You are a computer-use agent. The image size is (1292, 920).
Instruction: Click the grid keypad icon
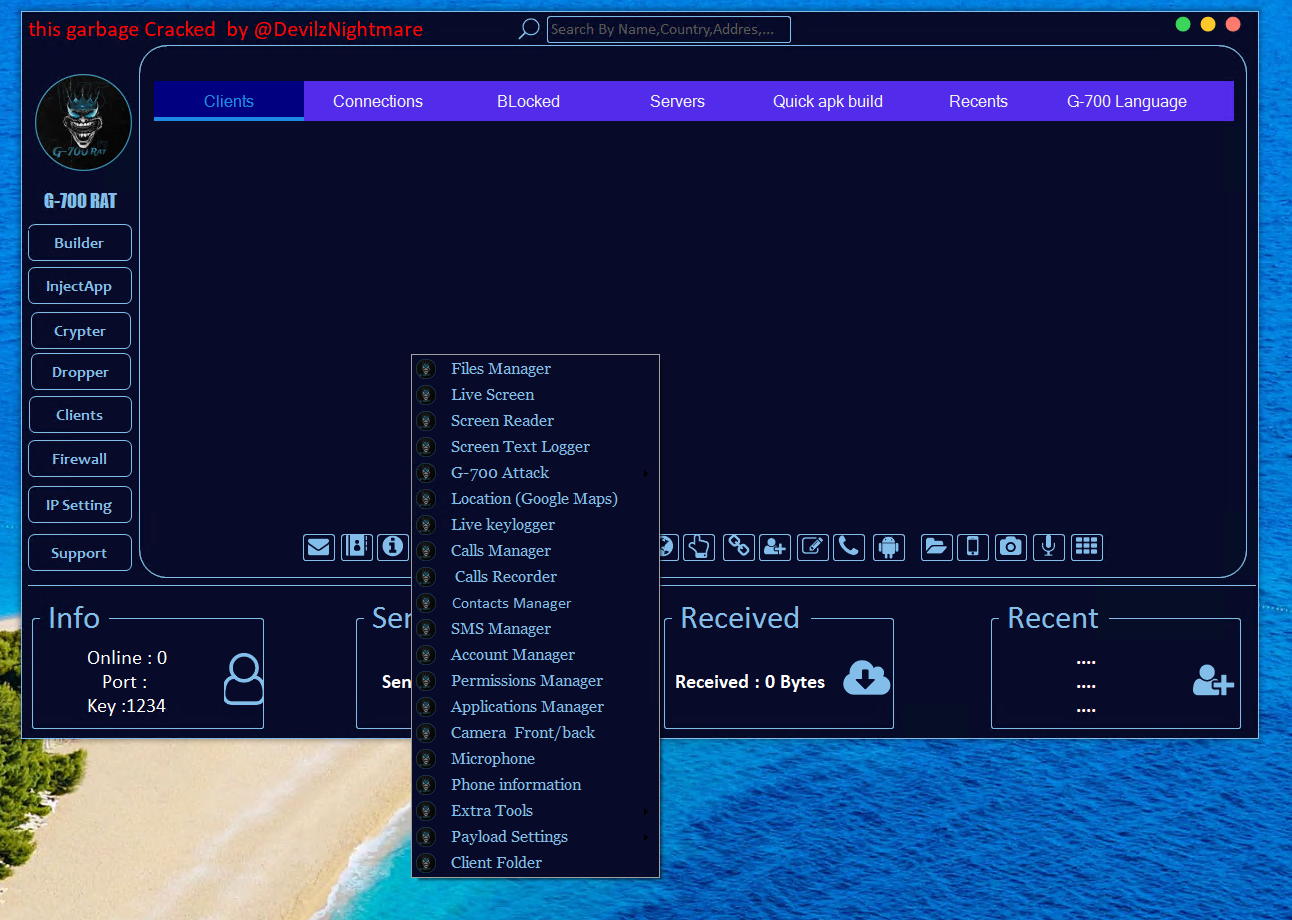(x=1086, y=547)
